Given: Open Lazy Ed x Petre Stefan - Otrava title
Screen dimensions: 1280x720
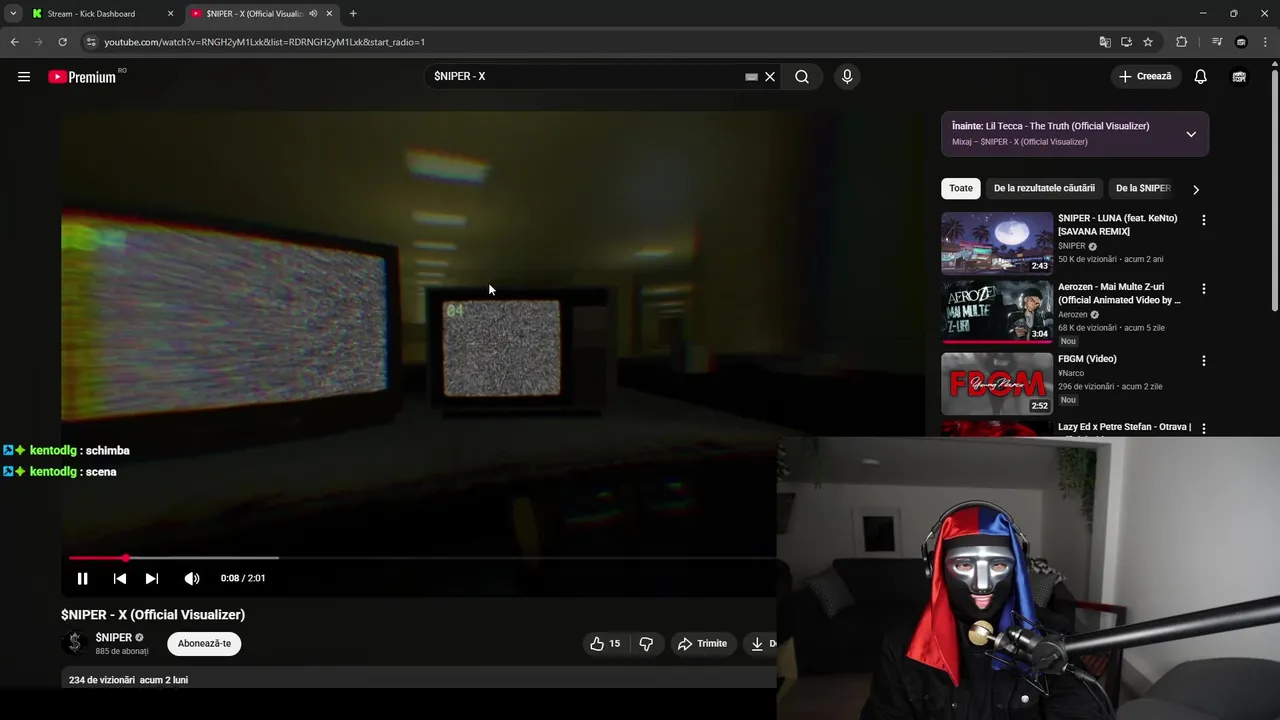Looking at the screenshot, I should point(1125,427).
